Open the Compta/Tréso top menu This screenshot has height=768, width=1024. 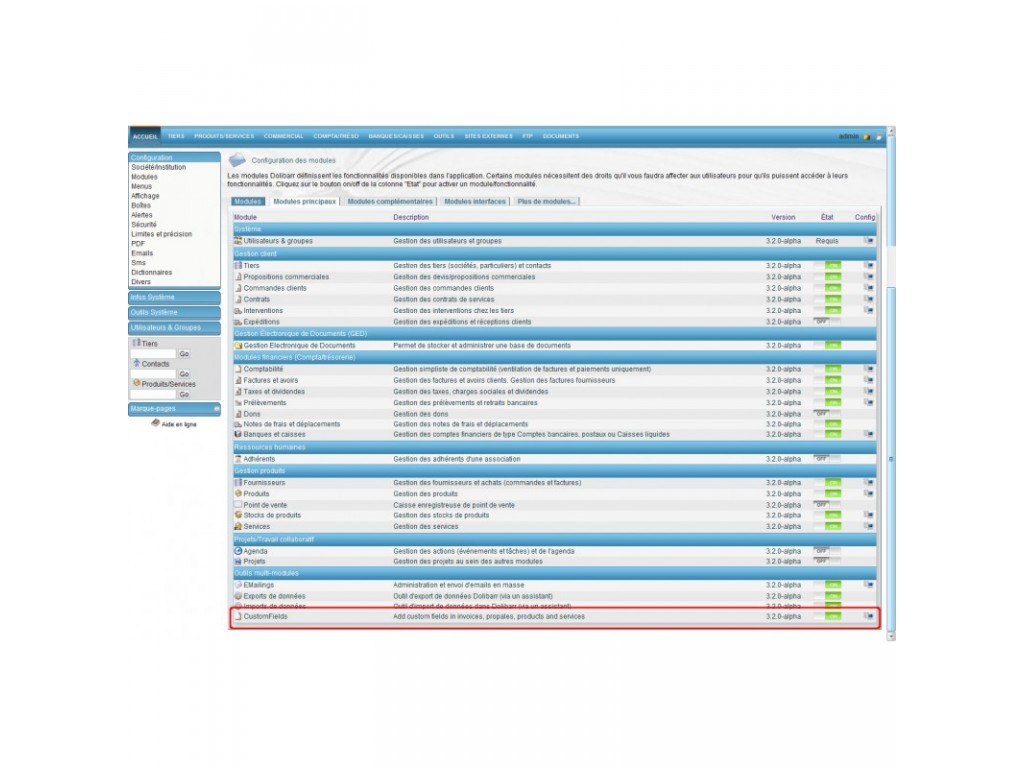click(x=336, y=136)
